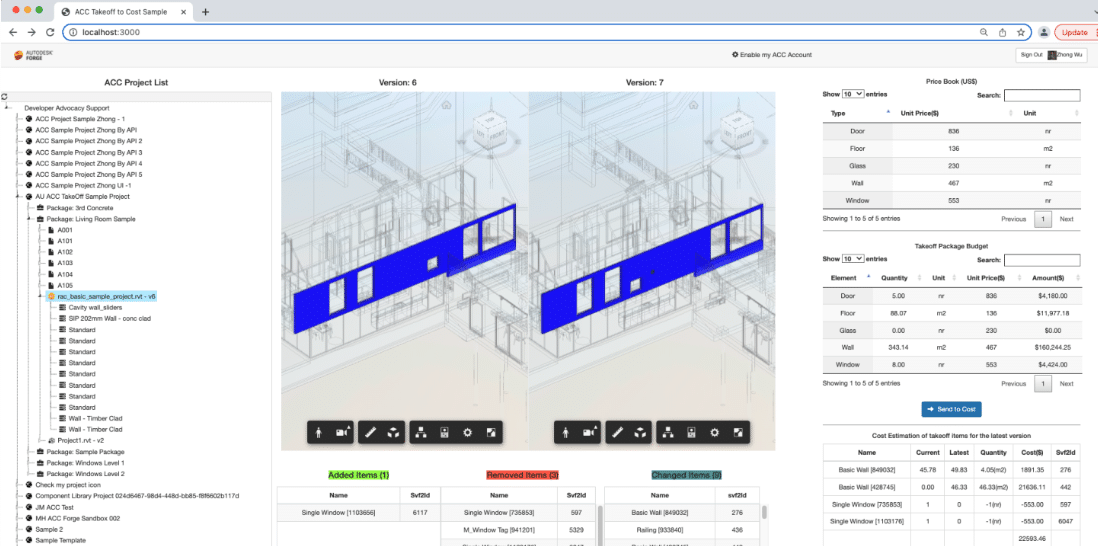Click the Added Items (1) green label
This screenshot has height=546, width=1098.
pyautogui.click(x=359, y=475)
